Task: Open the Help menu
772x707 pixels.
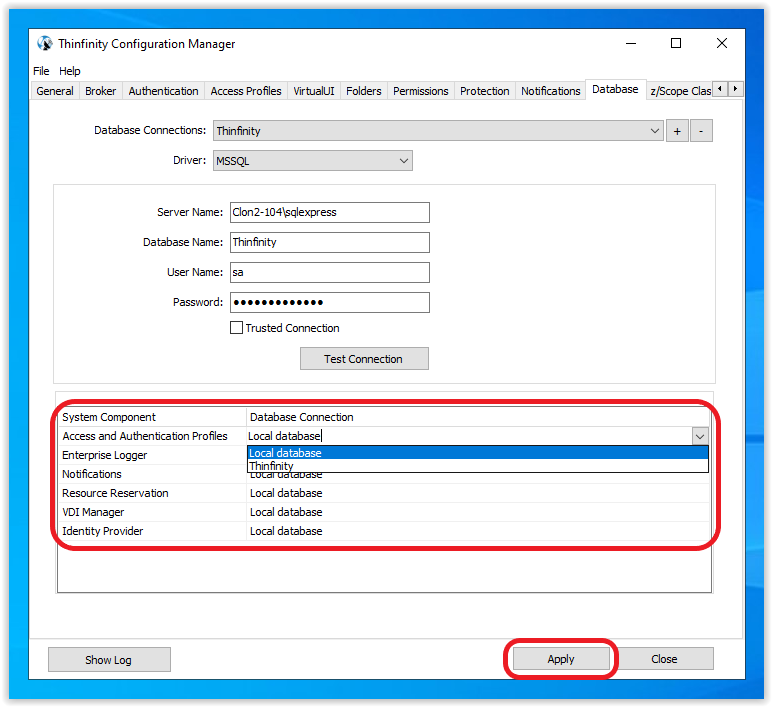Action: click(x=69, y=71)
